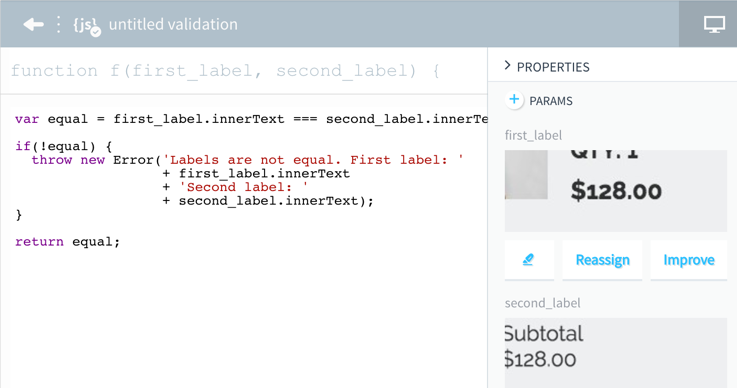Viewport: 737px width, 388px height.
Task: Place cursor in 'var equal' code line
Action: click(x=251, y=119)
